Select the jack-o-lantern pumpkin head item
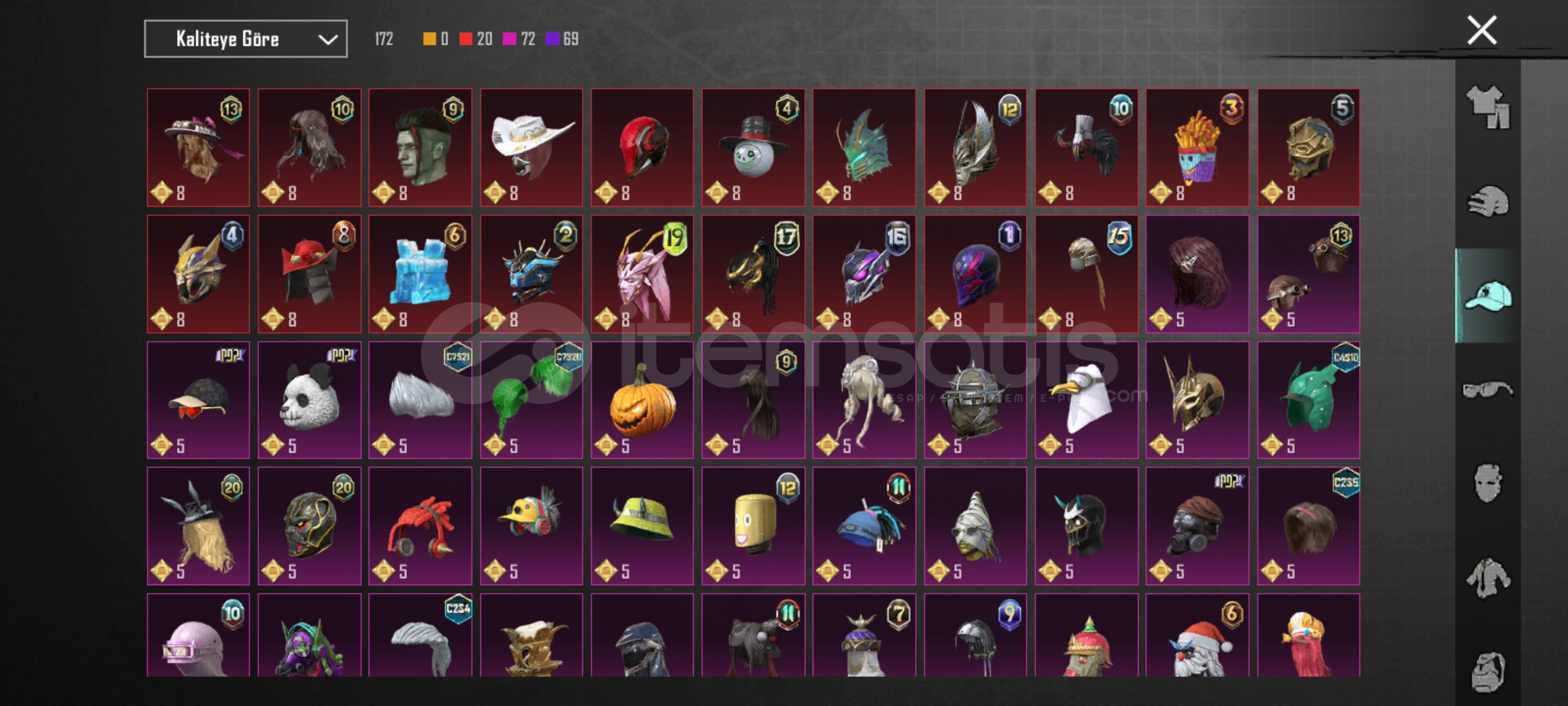Image resolution: width=1568 pixels, height=706 pixels. point(642,400)
